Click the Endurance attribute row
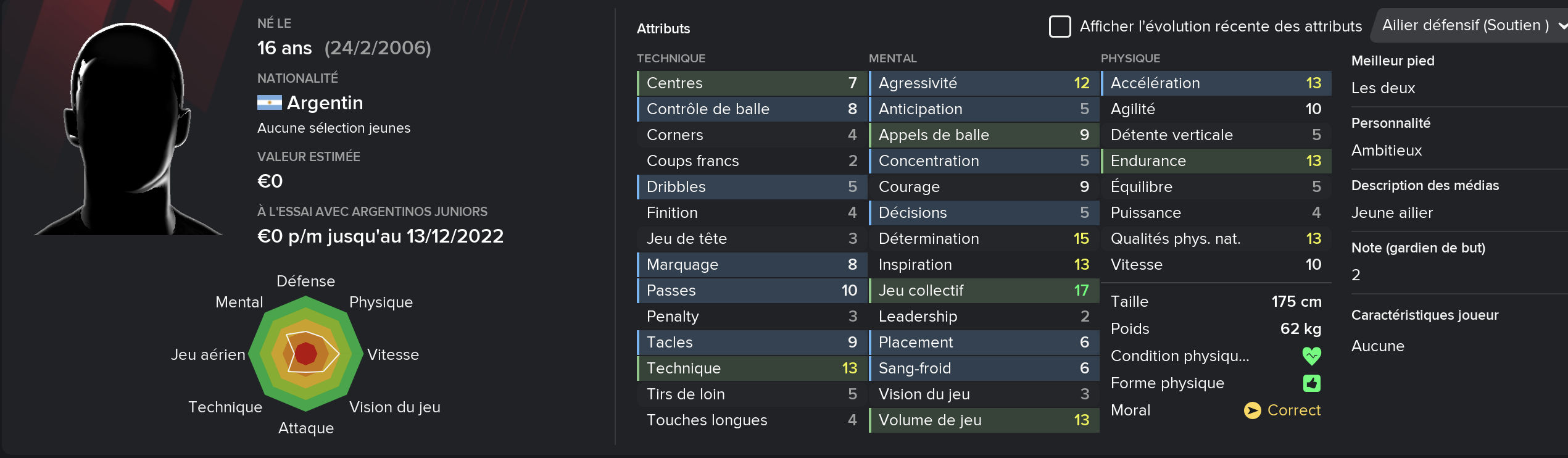The width and height of the screenshot is (1568, 458). tap(1216, 161)
